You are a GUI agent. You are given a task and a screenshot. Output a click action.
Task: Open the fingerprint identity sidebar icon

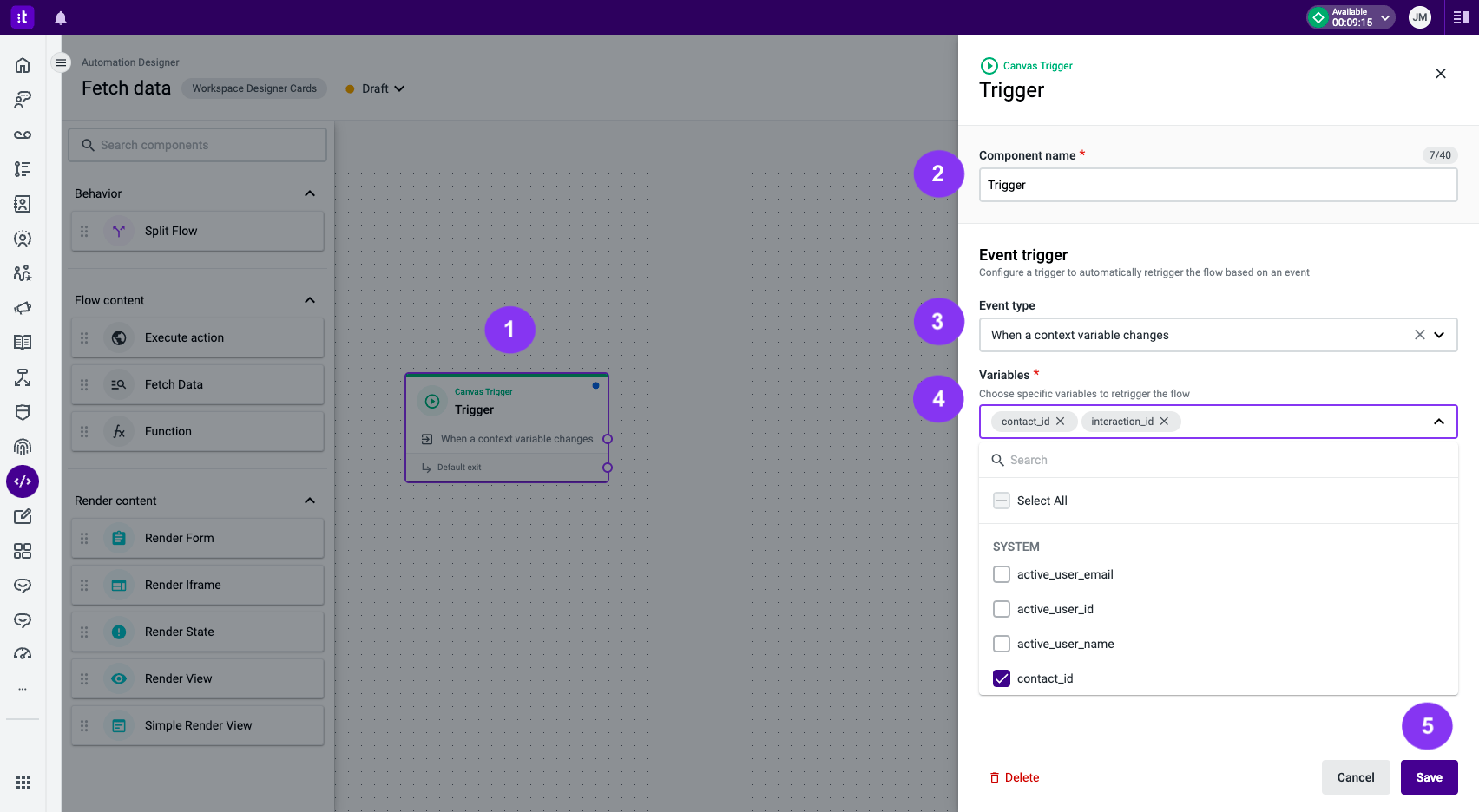23,447
